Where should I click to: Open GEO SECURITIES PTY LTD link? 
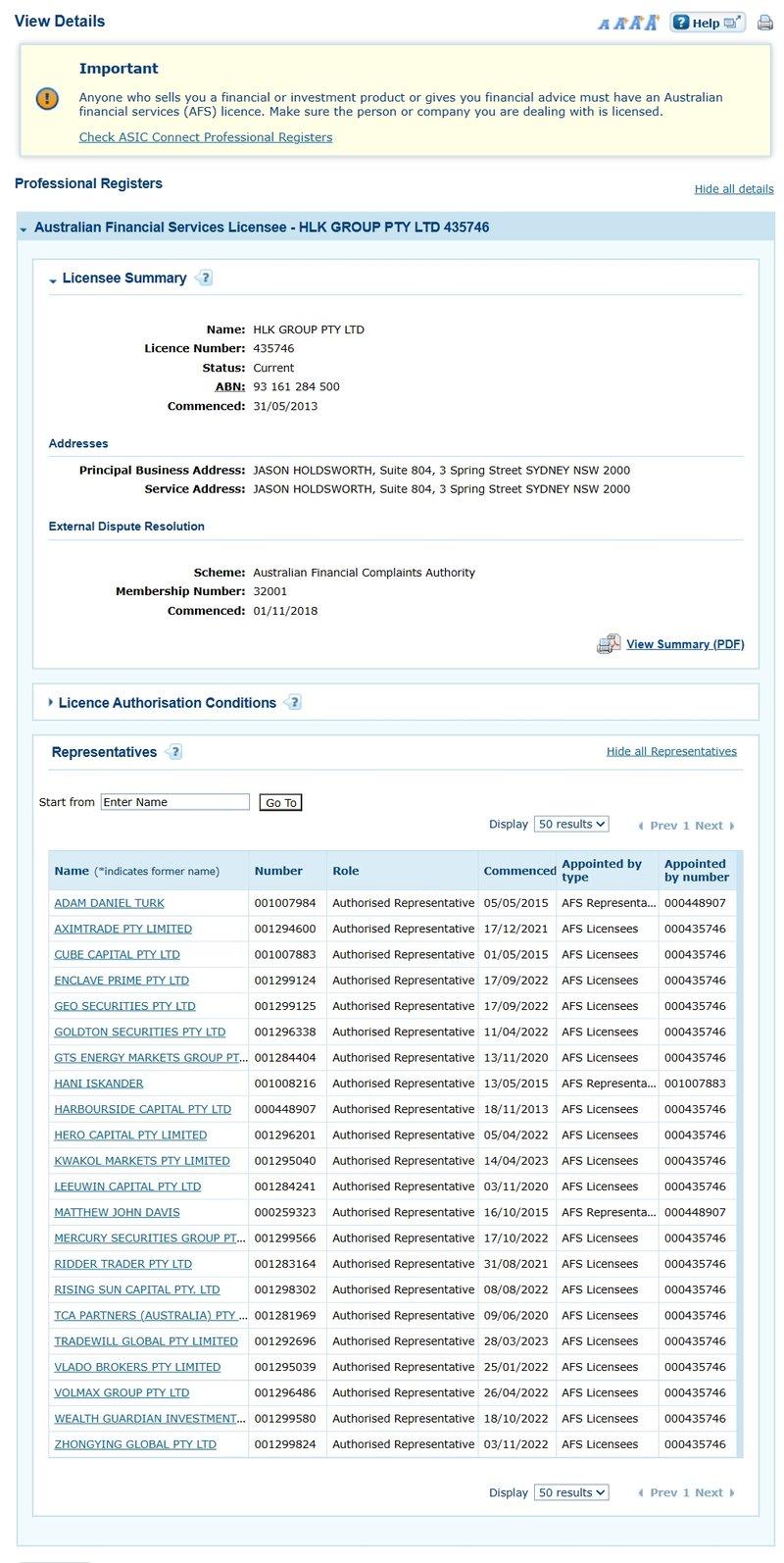click(124, 1006)
